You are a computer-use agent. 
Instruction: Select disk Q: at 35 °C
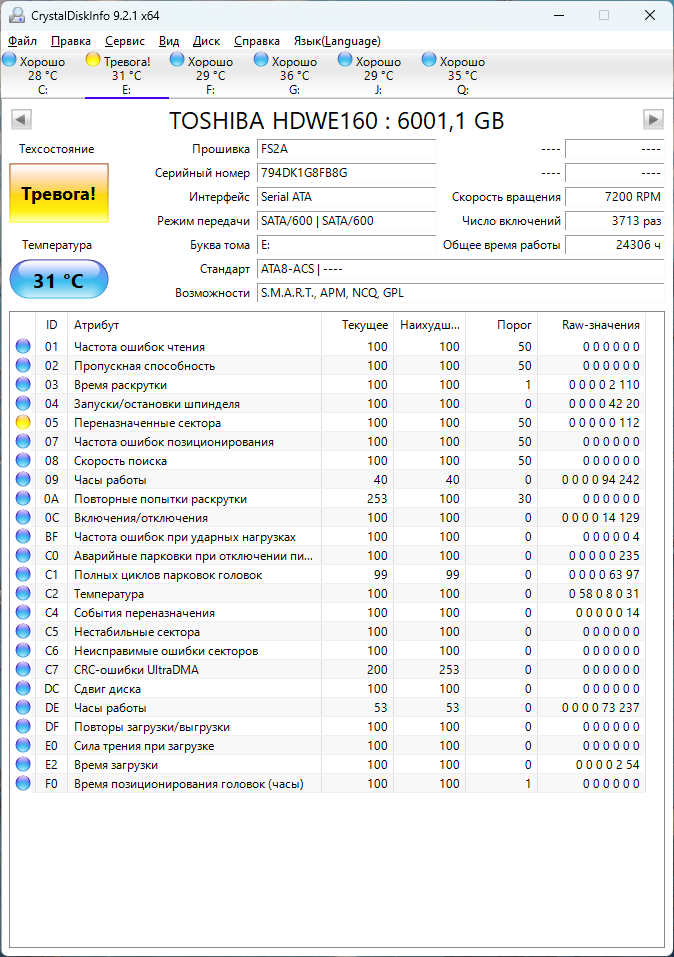[462, 74]
